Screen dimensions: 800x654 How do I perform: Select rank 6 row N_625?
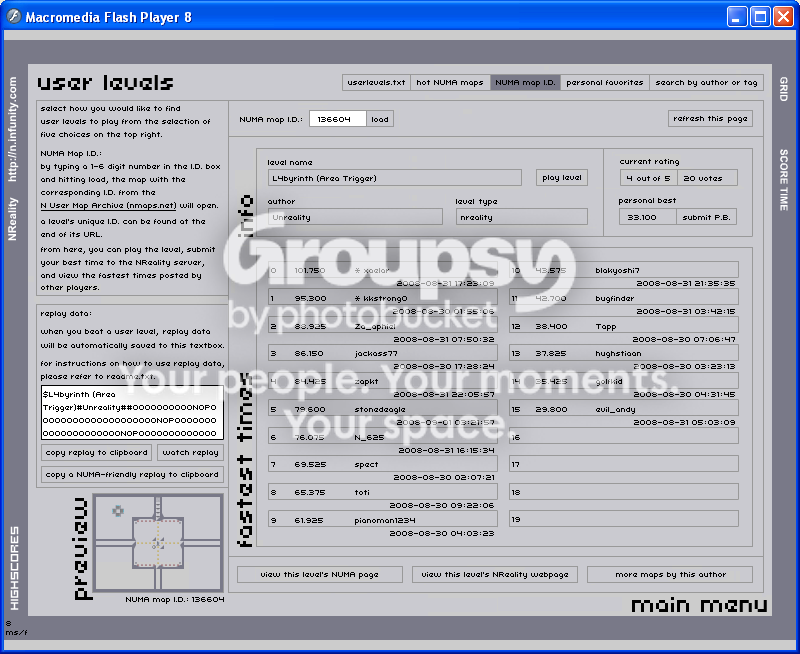click(x=383, y=437)
